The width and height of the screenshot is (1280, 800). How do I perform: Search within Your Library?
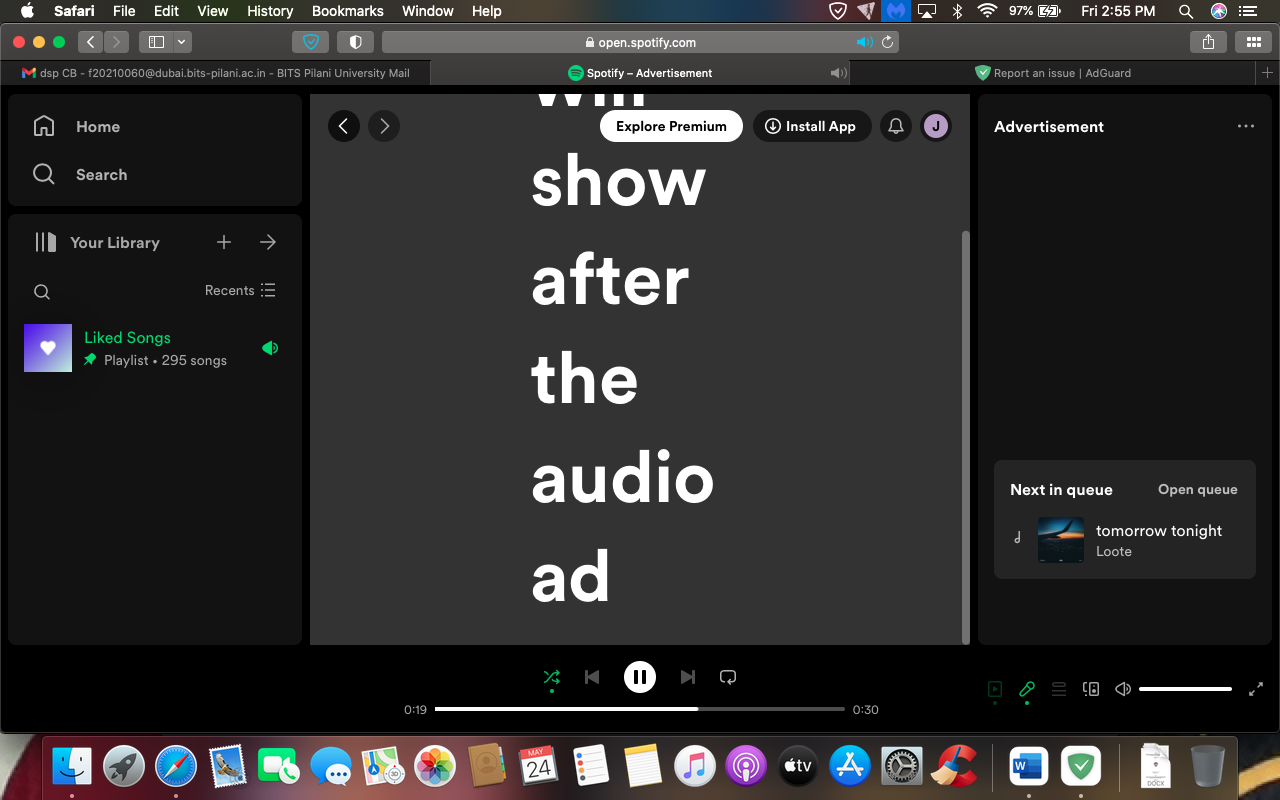pyautogui.click(x=41, y=291)
